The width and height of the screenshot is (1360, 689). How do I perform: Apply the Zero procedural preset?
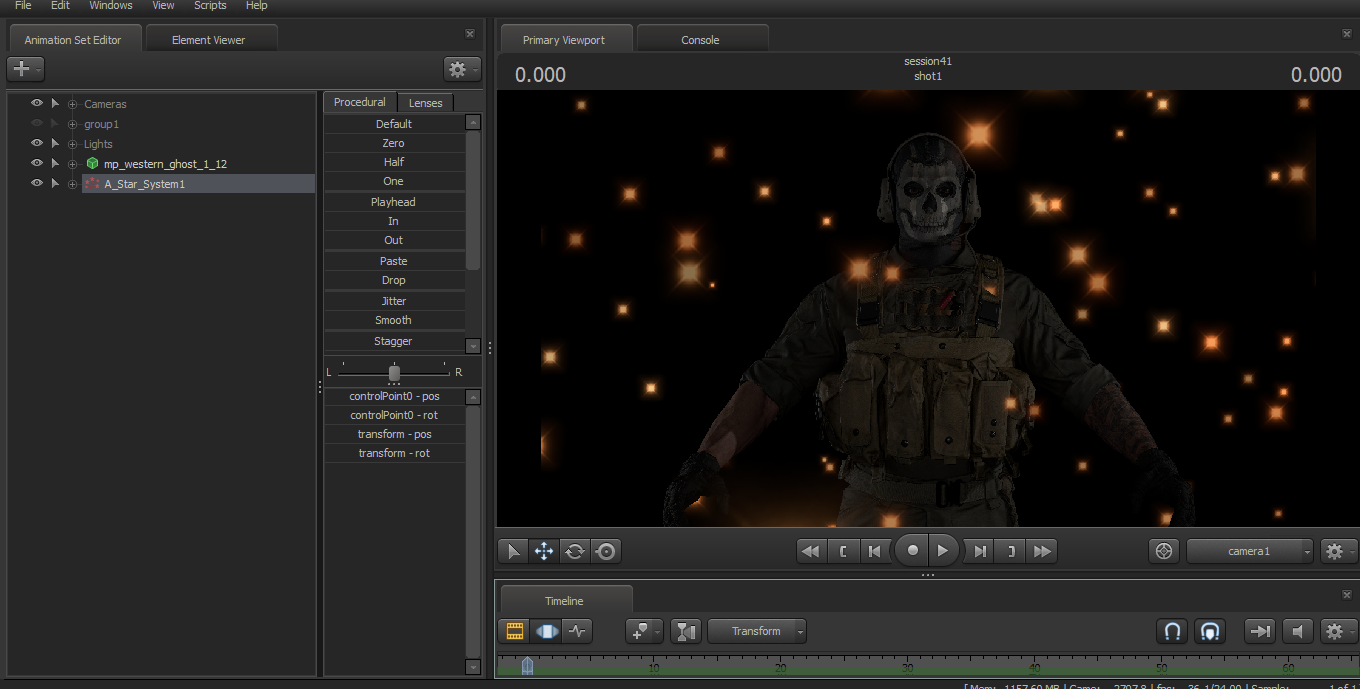(x=394, y=143)
